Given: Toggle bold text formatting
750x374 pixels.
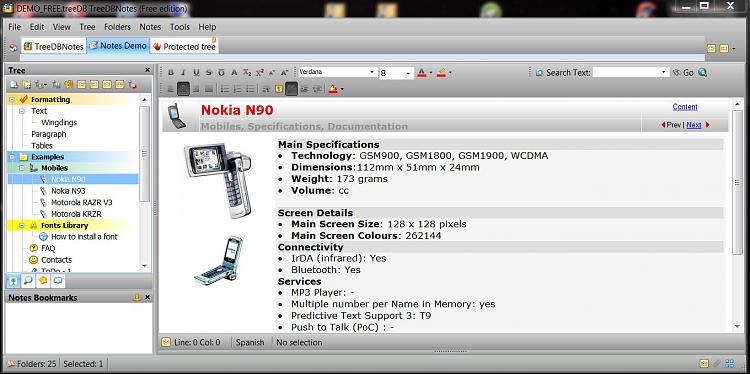Looking at the screenshot, I should (x=171, y=73).
